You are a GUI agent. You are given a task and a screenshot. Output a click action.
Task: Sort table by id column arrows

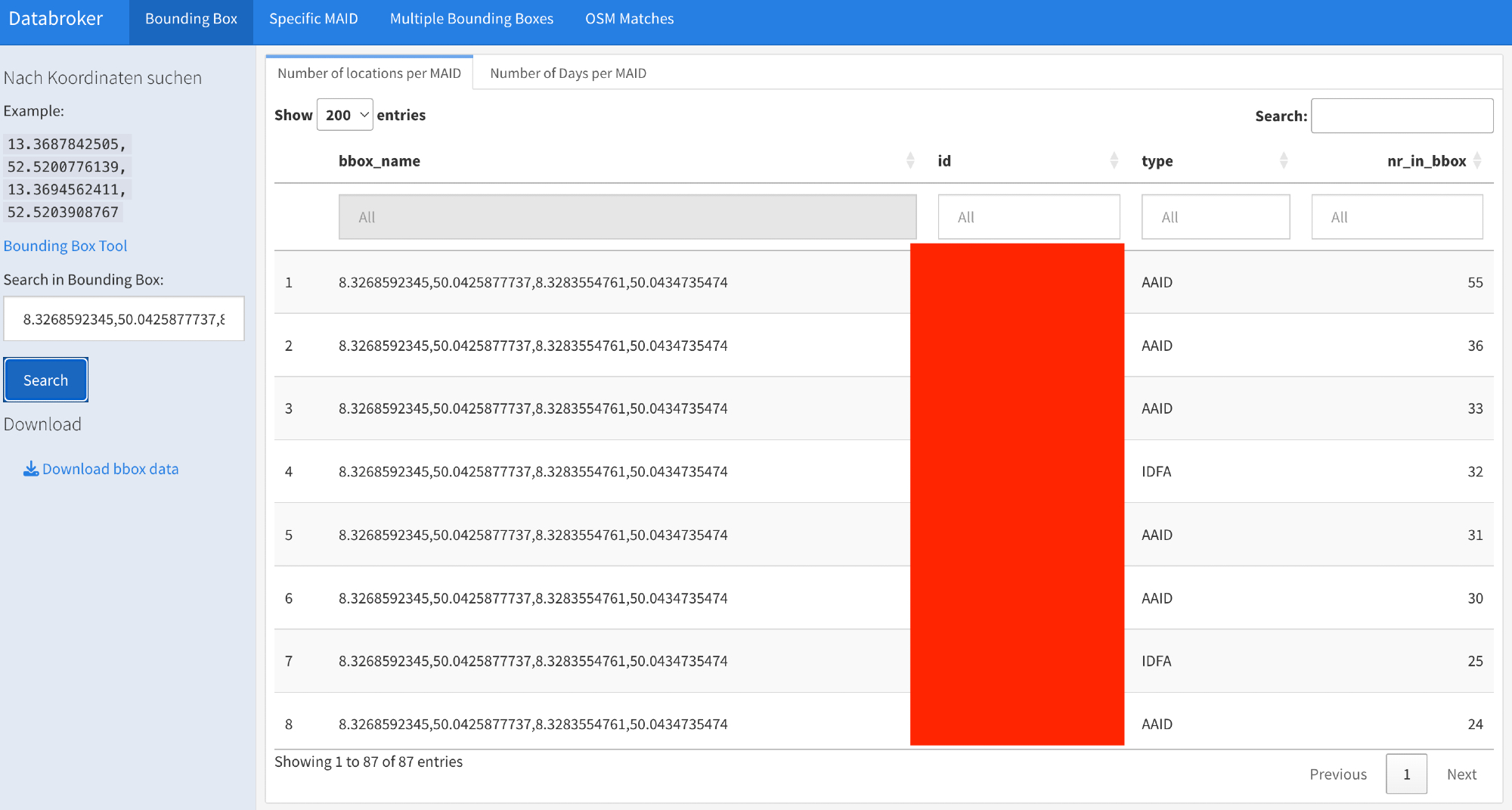1114,160
